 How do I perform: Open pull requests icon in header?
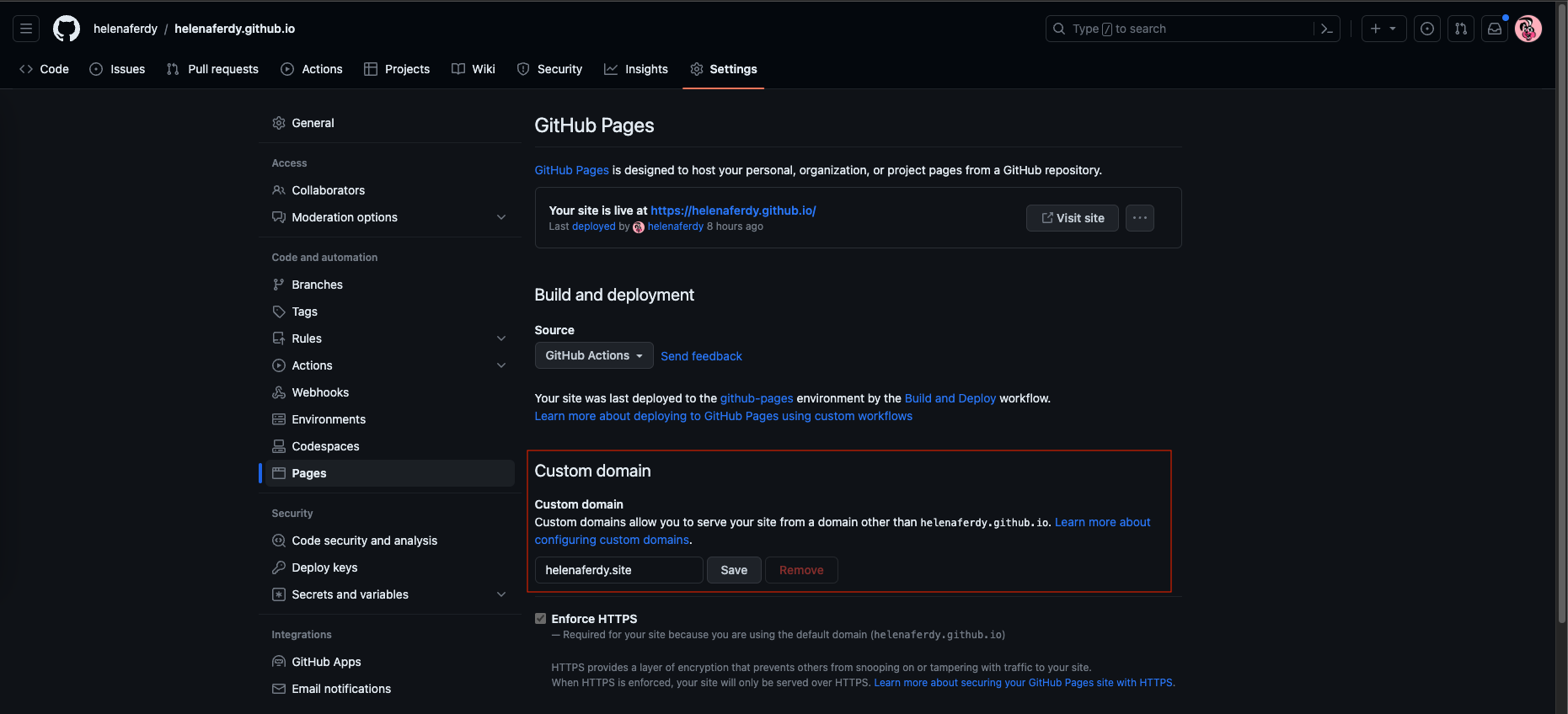1460,29
